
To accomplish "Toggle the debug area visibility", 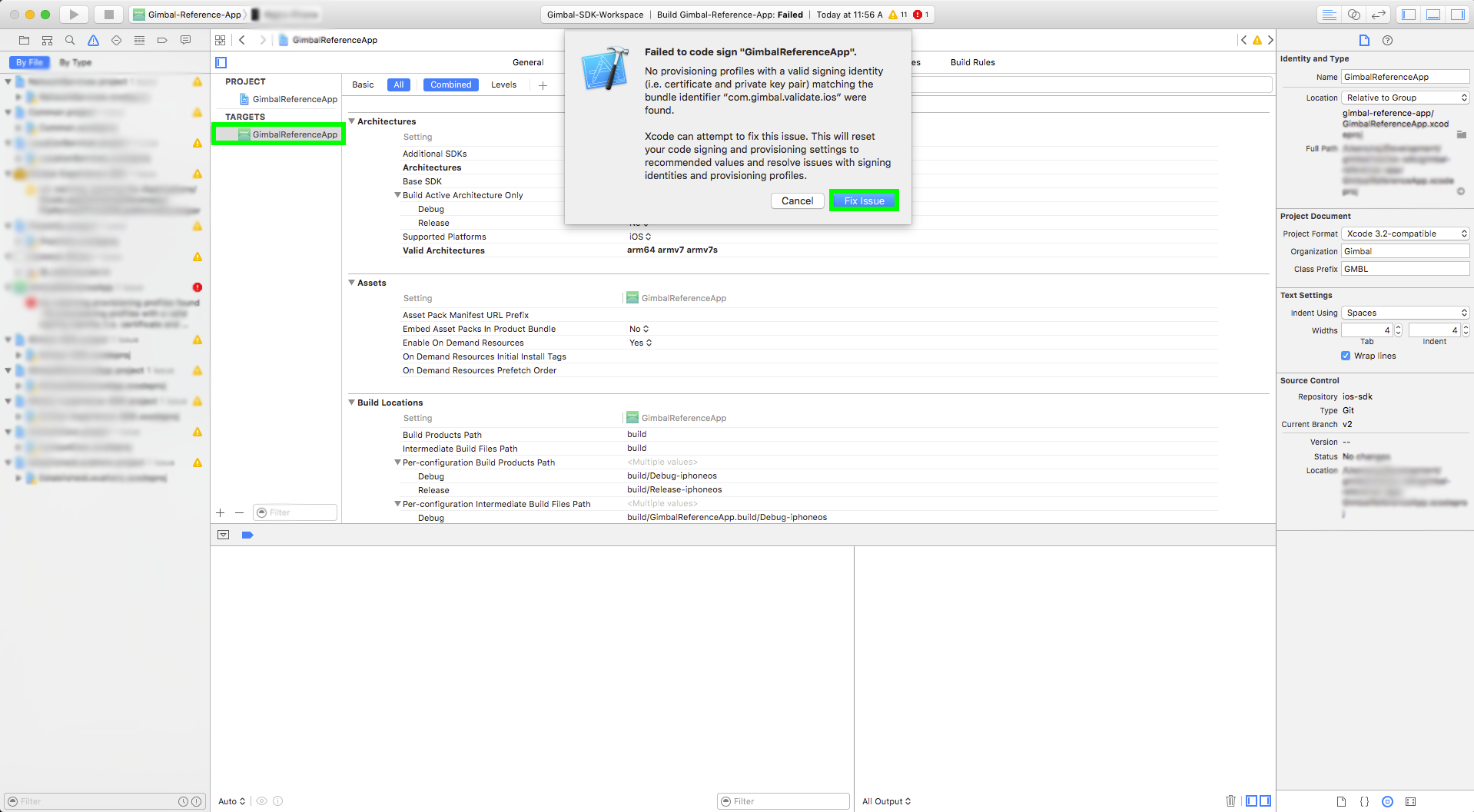I will tap(1433, 15).
